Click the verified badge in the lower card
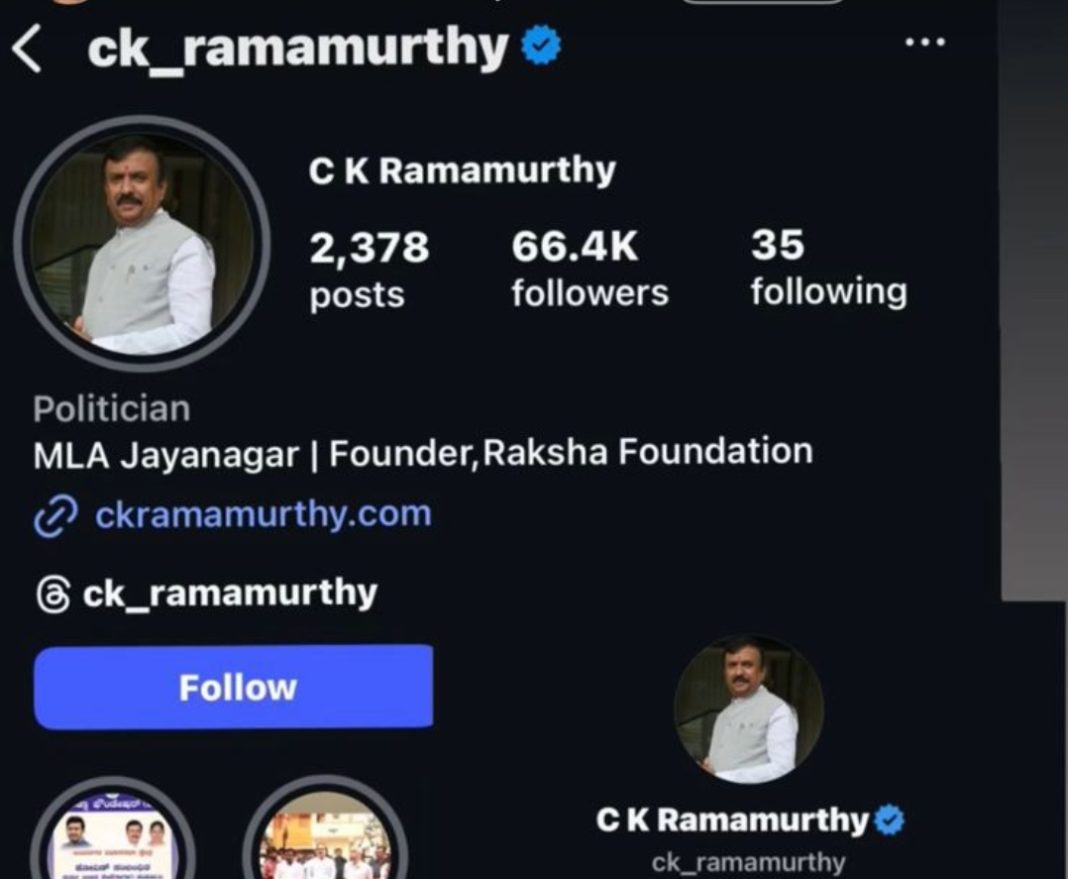This screenshot has height=879, width=1068. [x=890, y=820]
